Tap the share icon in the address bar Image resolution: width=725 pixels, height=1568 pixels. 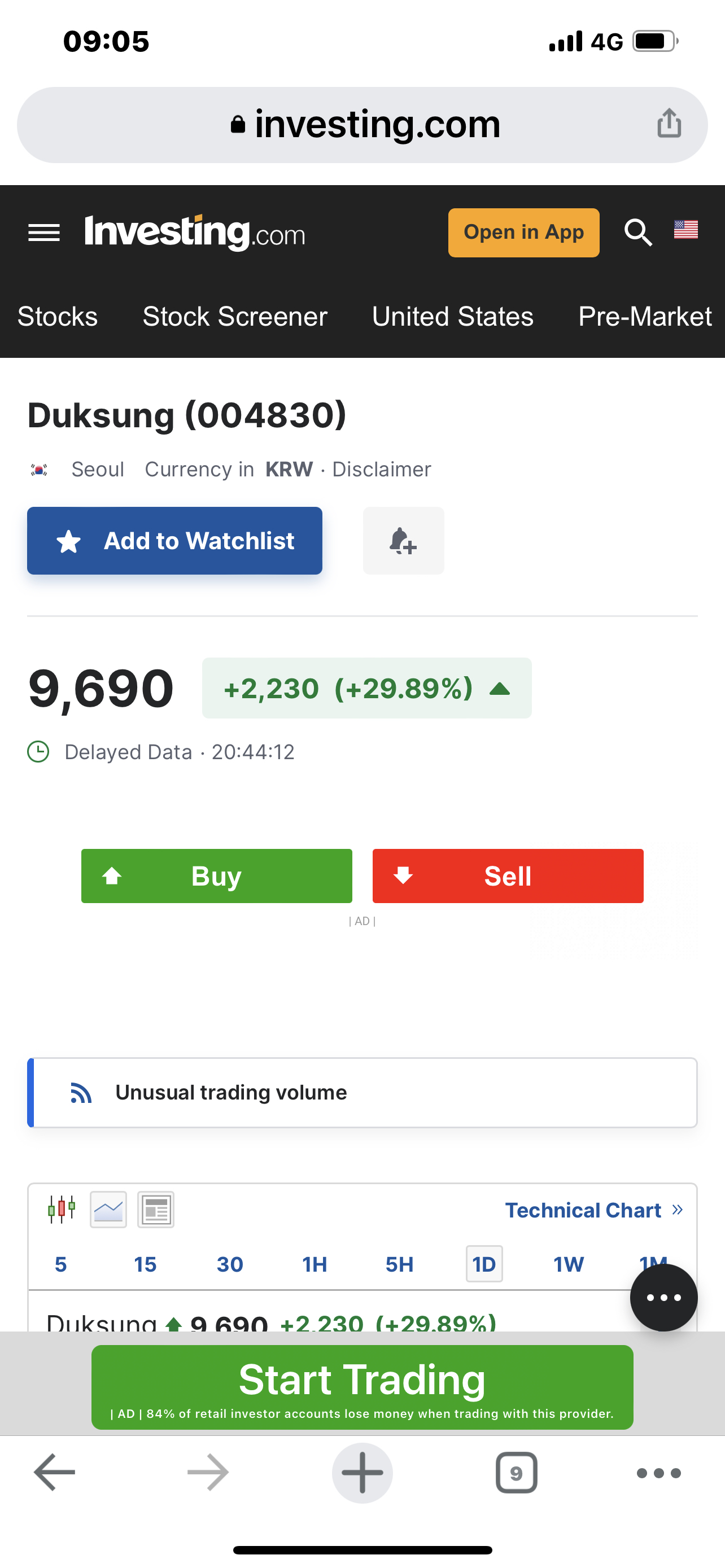(x=669, y=124)
